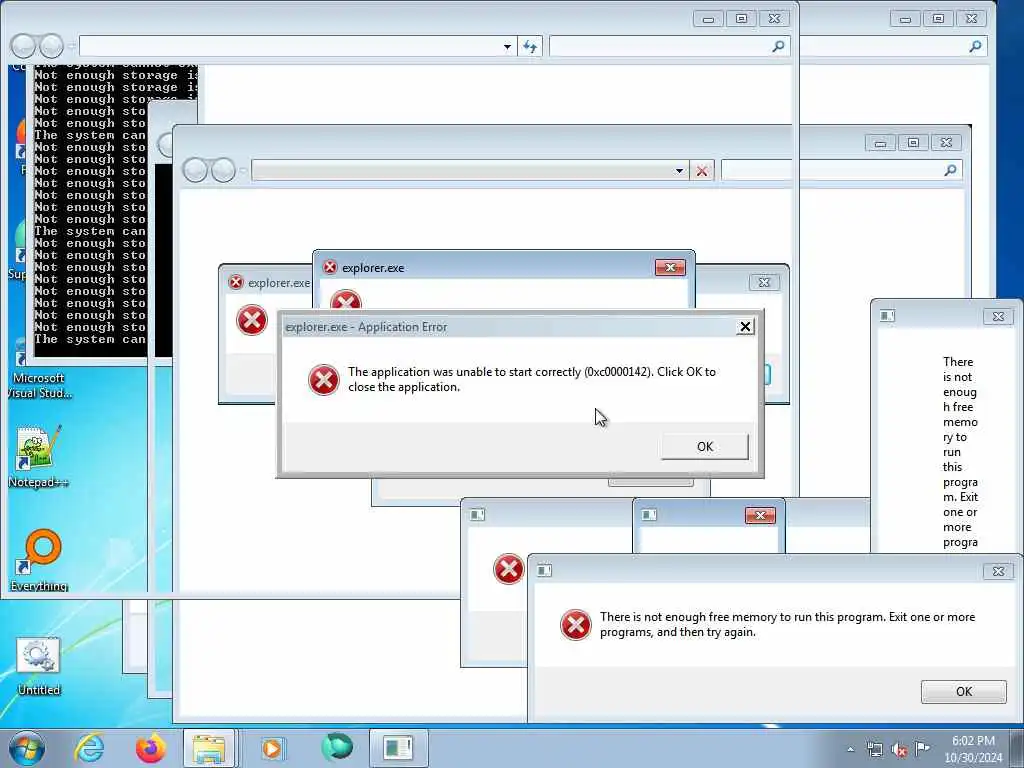This screenshot has height=768, width=1024.
Task: Click the red stop button in middle Explorer window
Action: [x=701, y=171]
